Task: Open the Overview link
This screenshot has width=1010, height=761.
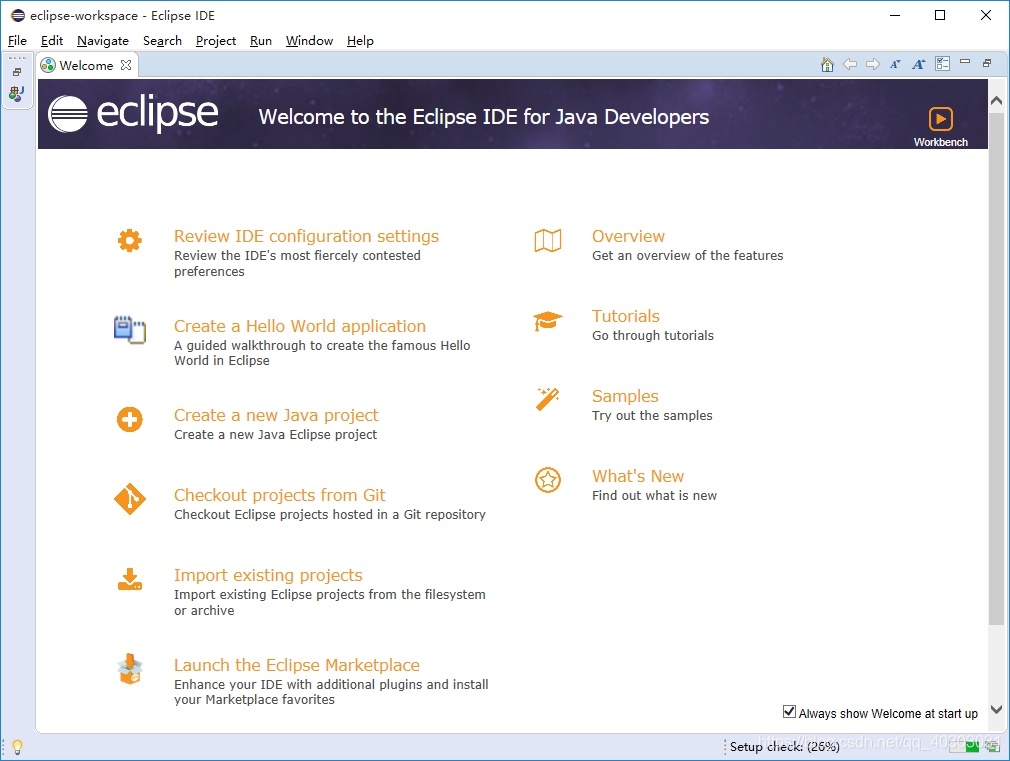Action: (628, 236)
